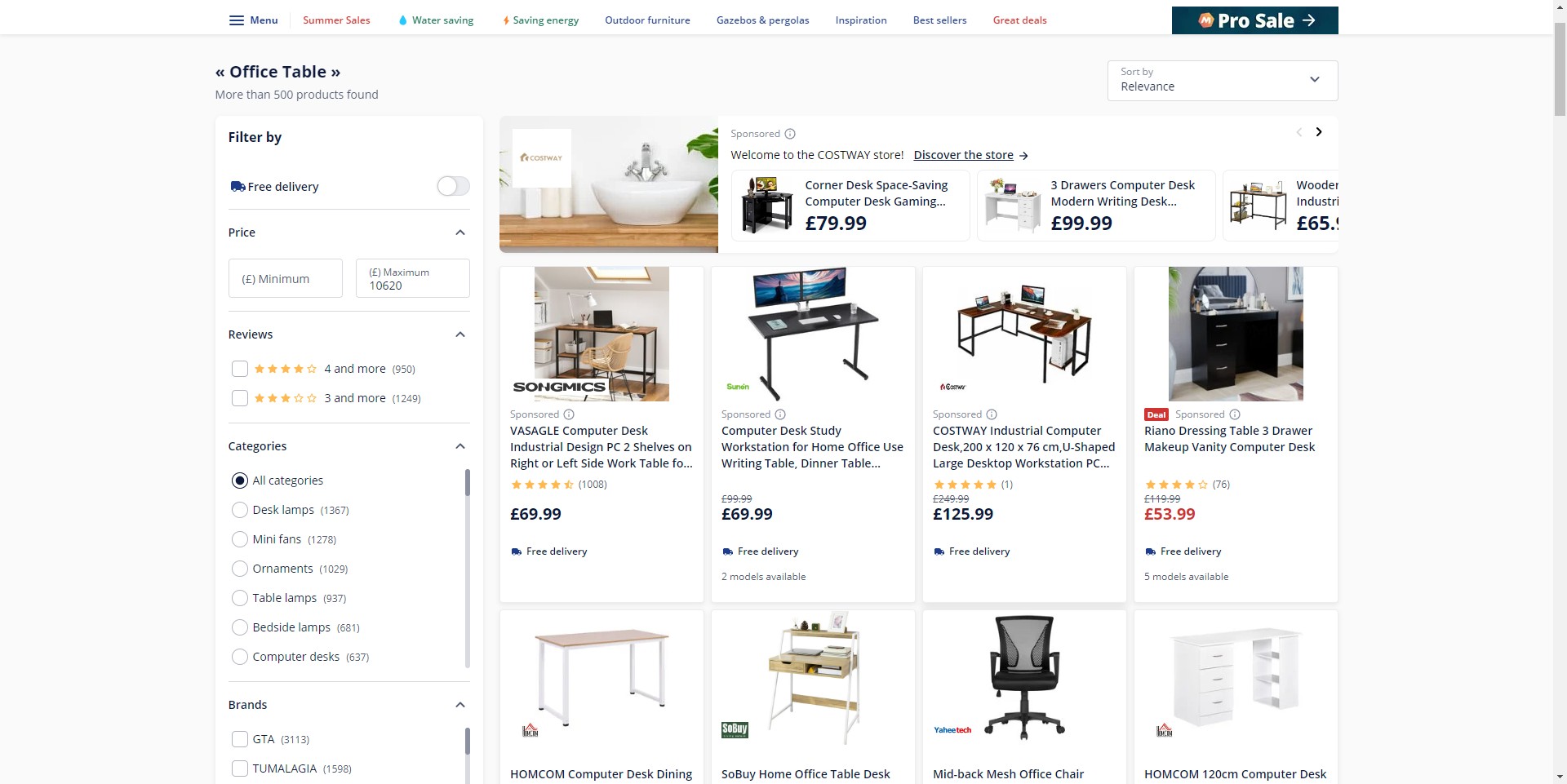The height and width of the screenshot is (784, 1567).
Task: Click the Pro Sale arrow banner
Action: point(1254,20)
